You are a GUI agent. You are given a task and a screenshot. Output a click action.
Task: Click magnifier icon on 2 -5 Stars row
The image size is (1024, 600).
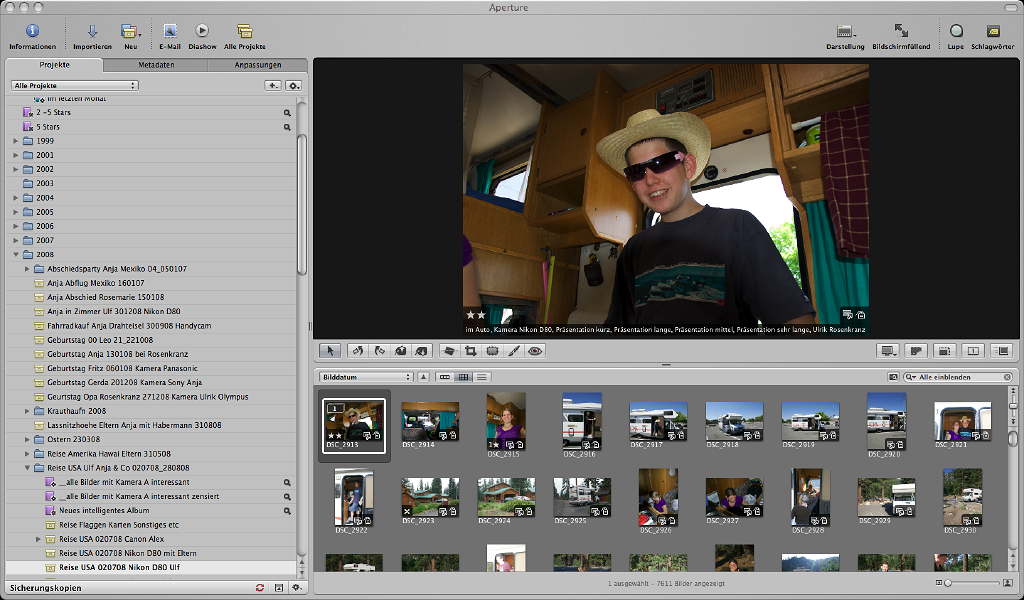[x=287, y=113]
